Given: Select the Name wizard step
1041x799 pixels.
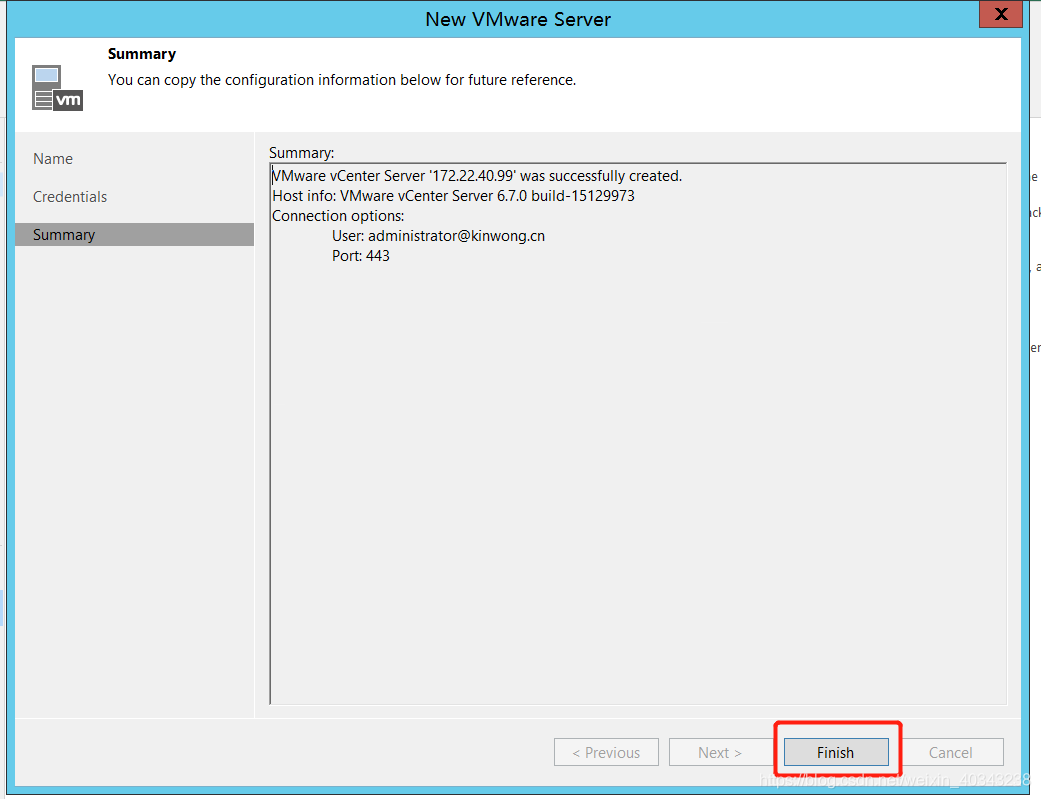Looking at the screenshot, I should pos(53,159).
